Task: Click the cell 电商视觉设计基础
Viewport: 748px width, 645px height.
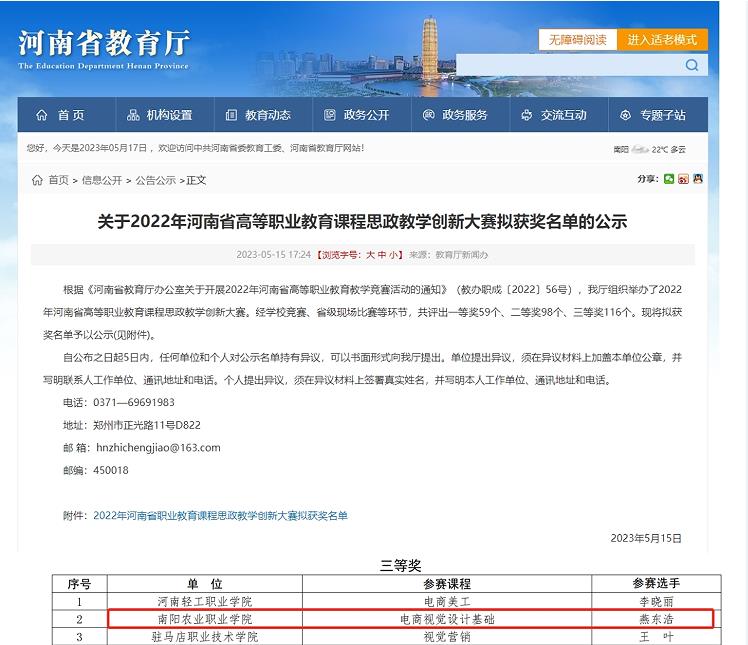Action: click(447, 619)
